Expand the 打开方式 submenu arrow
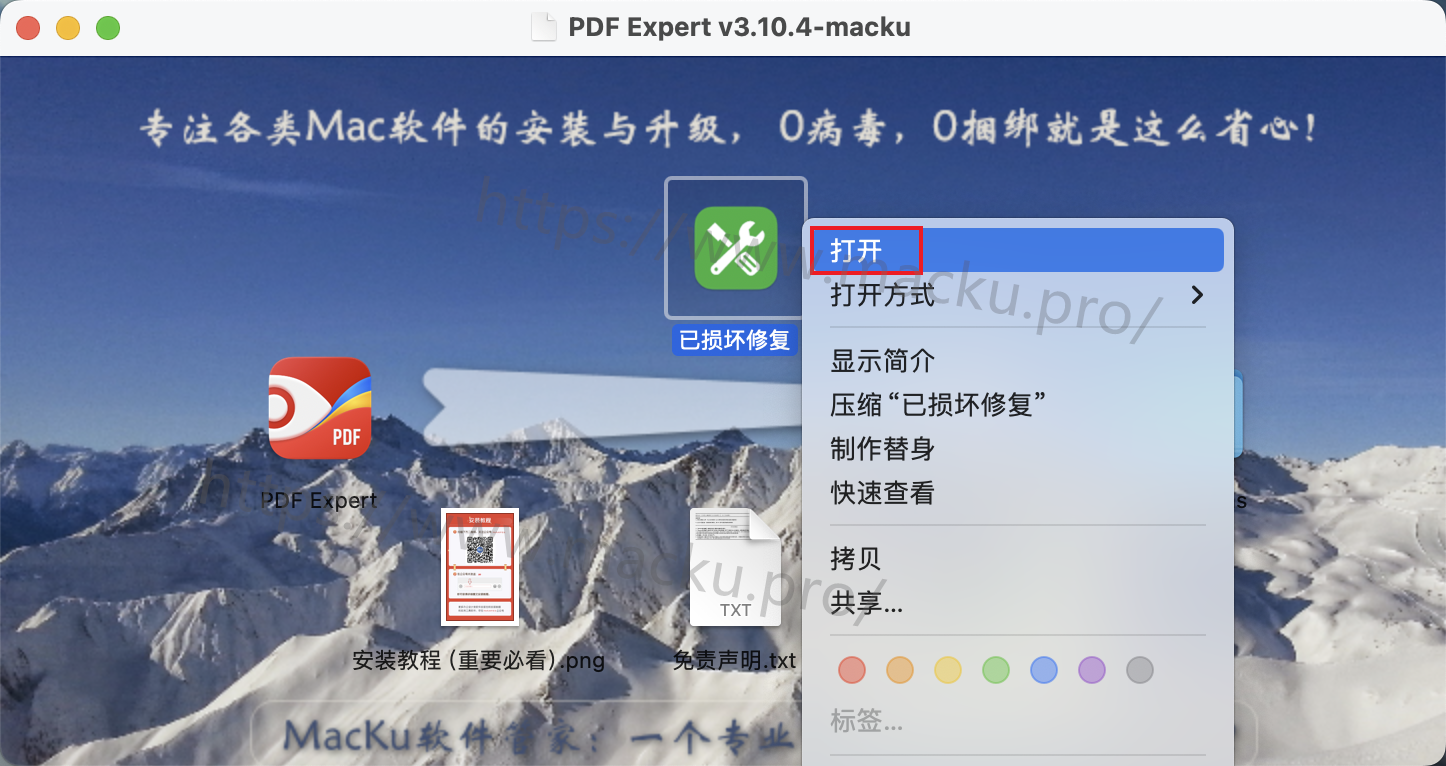 pyautogui.click(x=1197, y=295)
